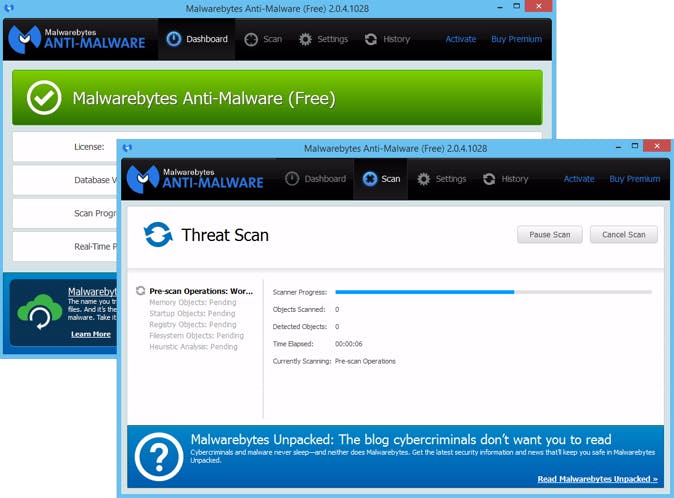Image resolution: width=674 pixels, height=498 pixels.
Task: Click the Filesystem Objects: Pending row
Action: (x=196, y=336)
